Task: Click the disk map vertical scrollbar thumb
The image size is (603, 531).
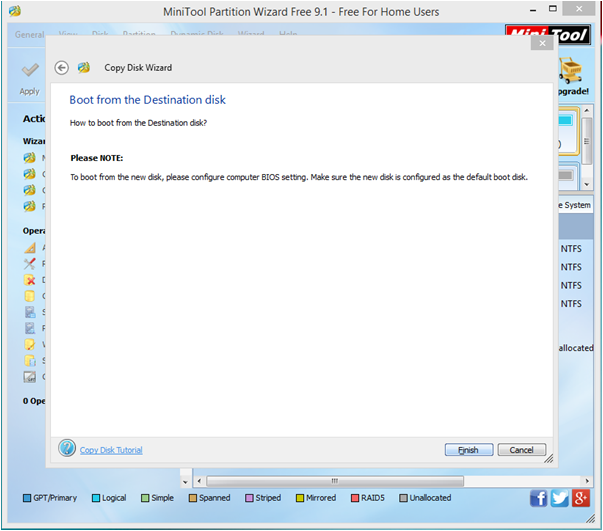Action: pos(586,141)
